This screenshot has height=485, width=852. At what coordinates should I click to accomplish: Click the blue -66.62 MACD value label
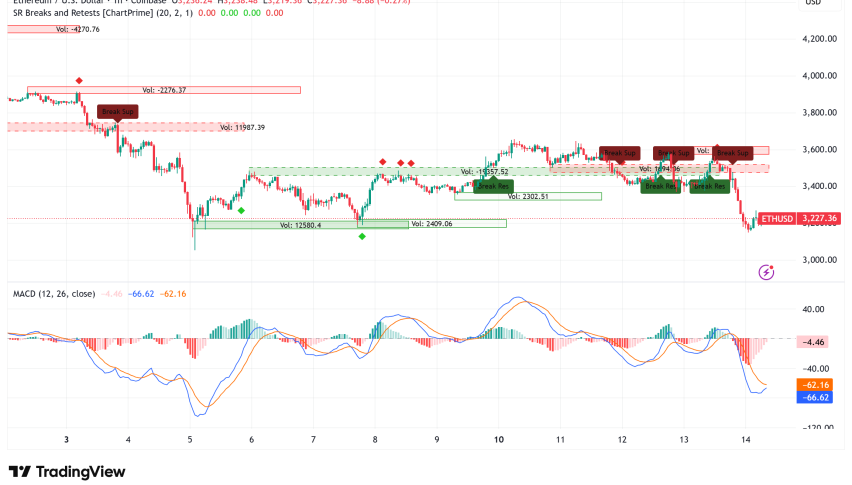pos(820,397)
